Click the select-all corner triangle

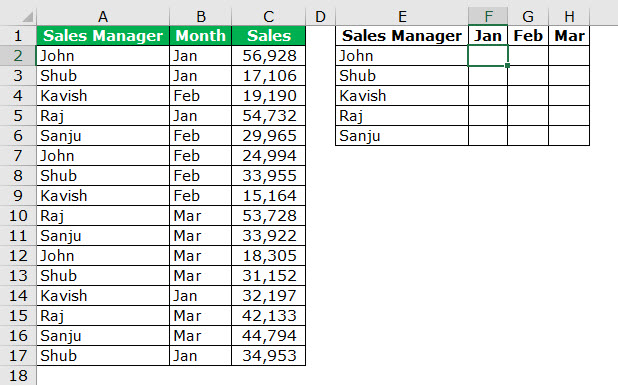(28, 17)
